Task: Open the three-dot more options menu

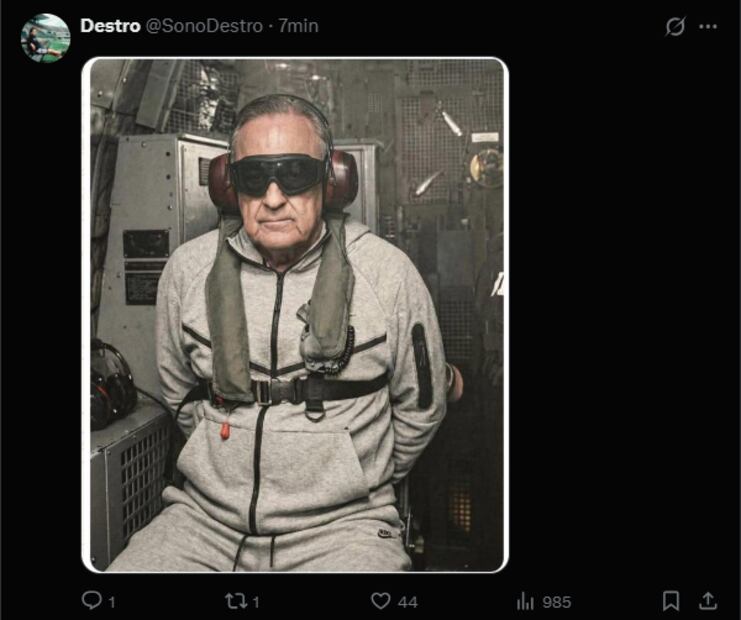Action: 708,27
